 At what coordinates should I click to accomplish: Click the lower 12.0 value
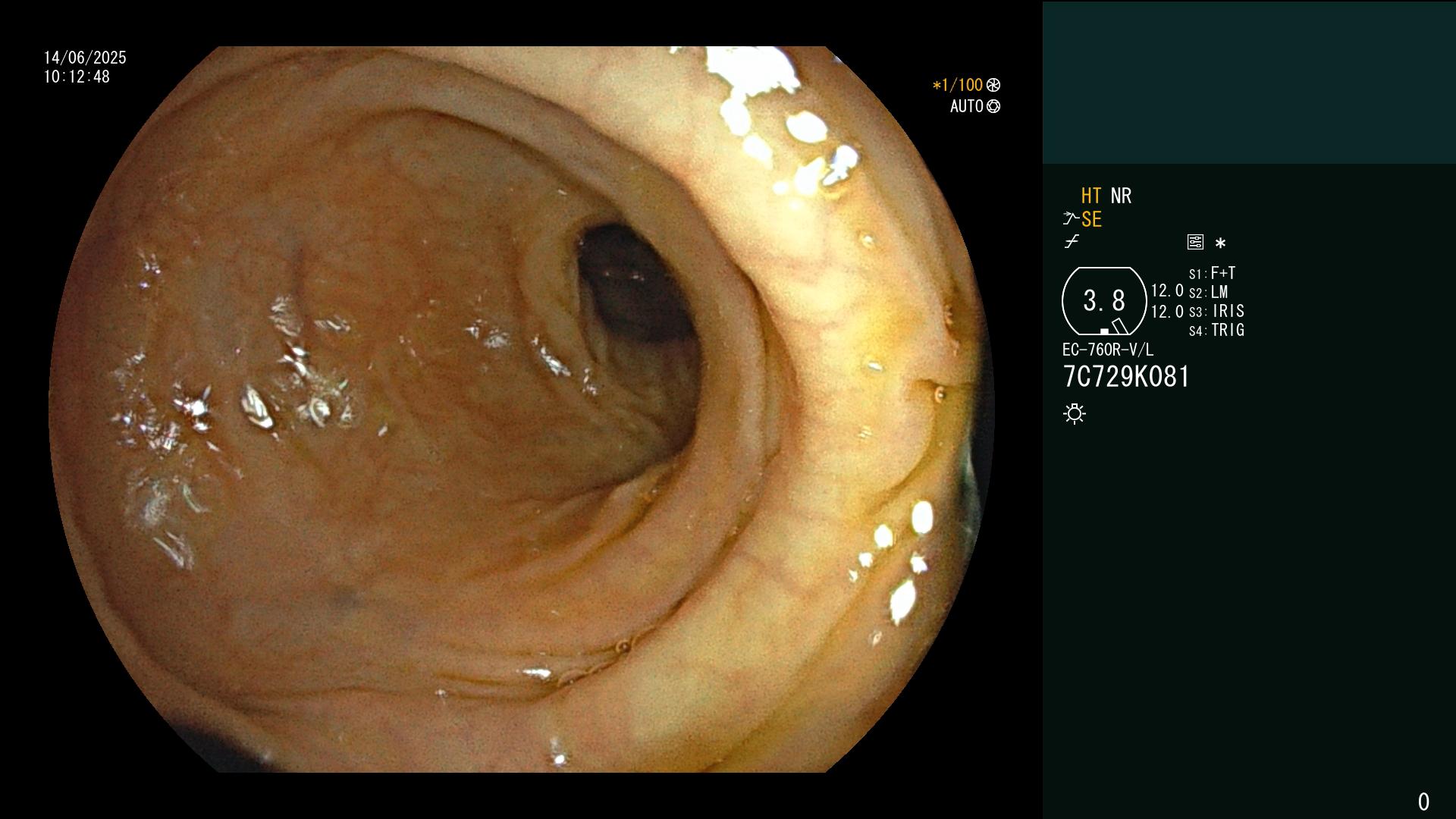click(1167, 312)
